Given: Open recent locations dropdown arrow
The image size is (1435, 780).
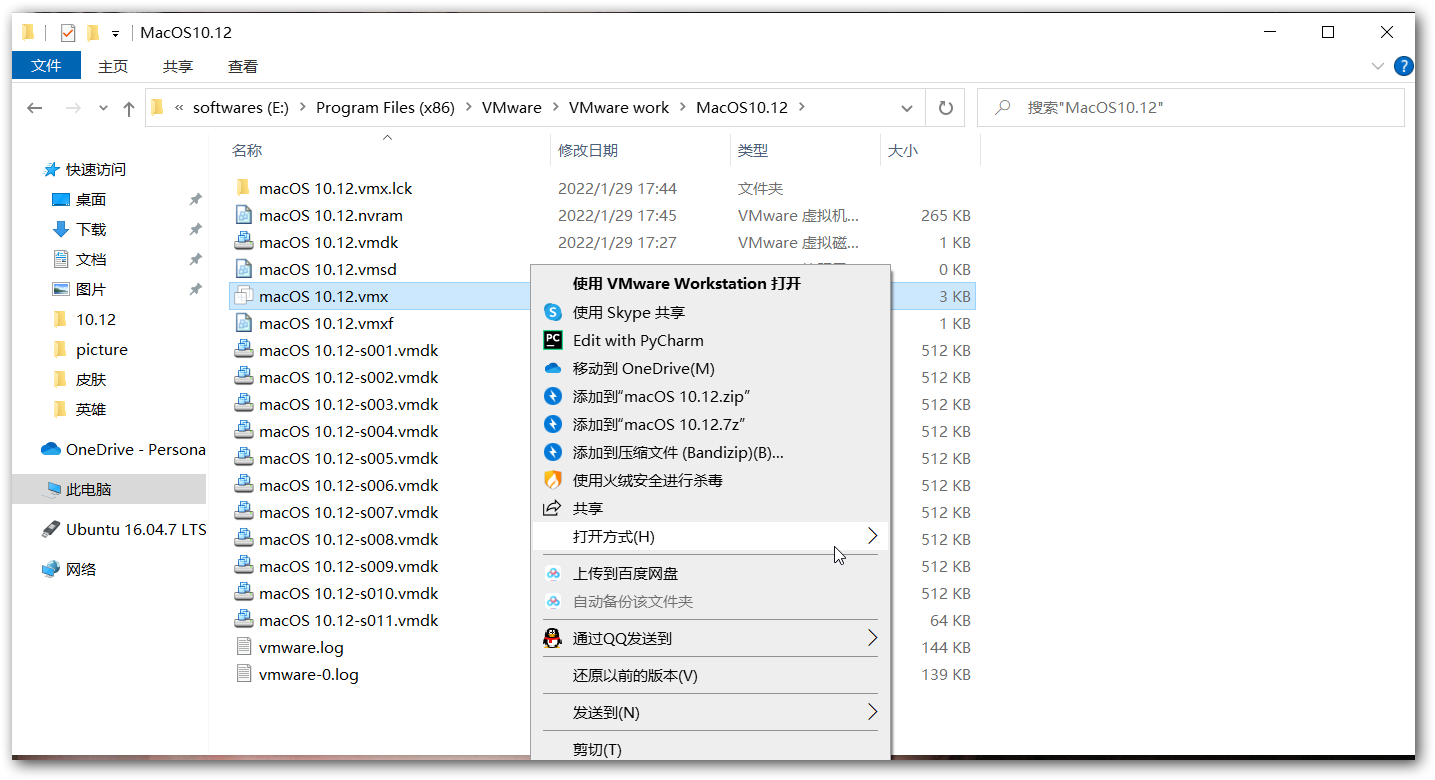Looking at the screenshot, I should tap(103, 108).
